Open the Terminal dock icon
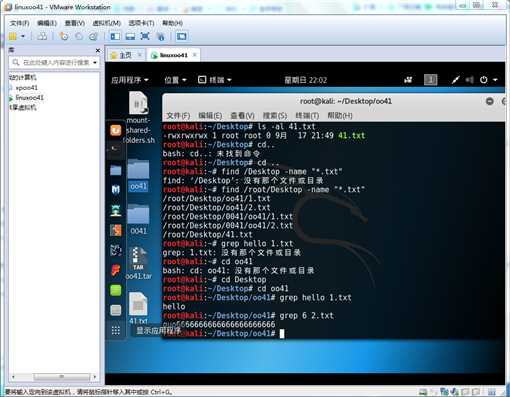The image size is (510, 397). [x=116, y=149]
